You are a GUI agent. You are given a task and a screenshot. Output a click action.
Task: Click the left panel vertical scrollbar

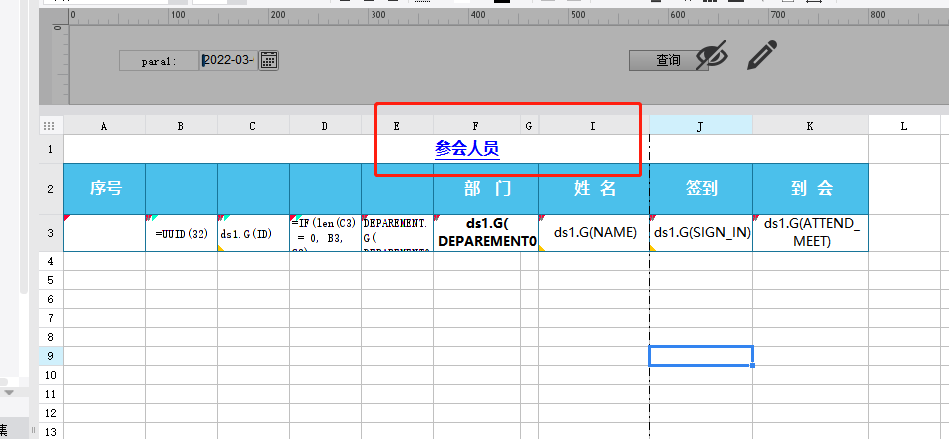coord(24,145)
